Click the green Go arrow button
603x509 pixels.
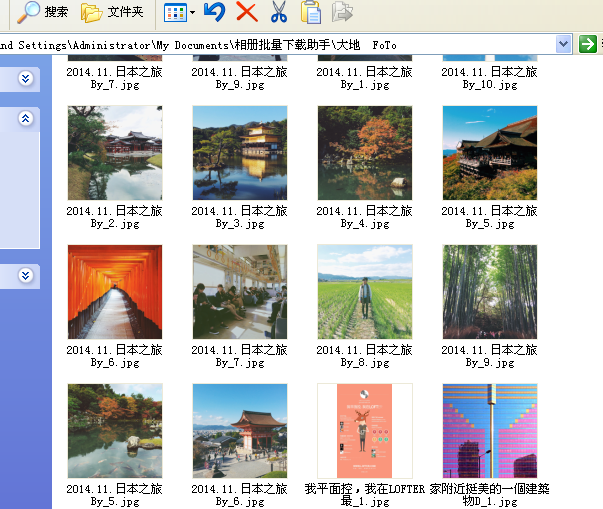tap(588, 44)
